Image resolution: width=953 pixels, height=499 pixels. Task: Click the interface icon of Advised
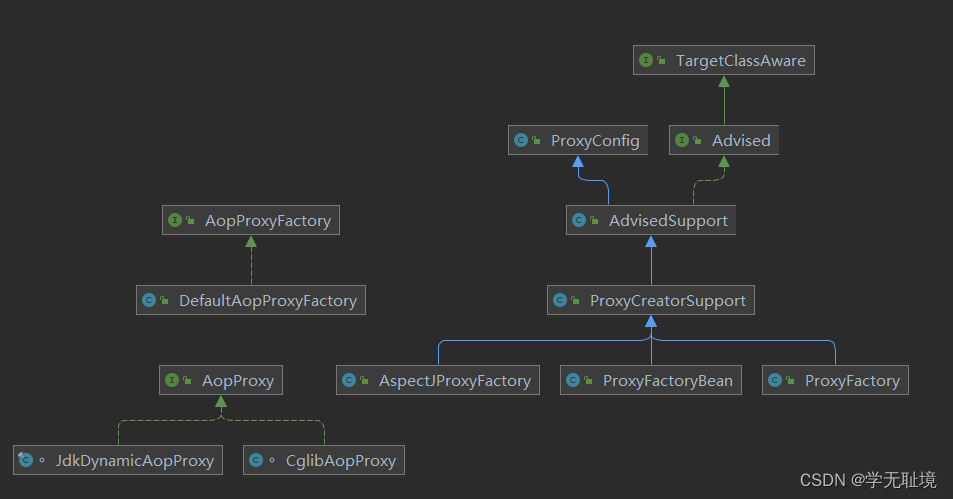point(682,140)
